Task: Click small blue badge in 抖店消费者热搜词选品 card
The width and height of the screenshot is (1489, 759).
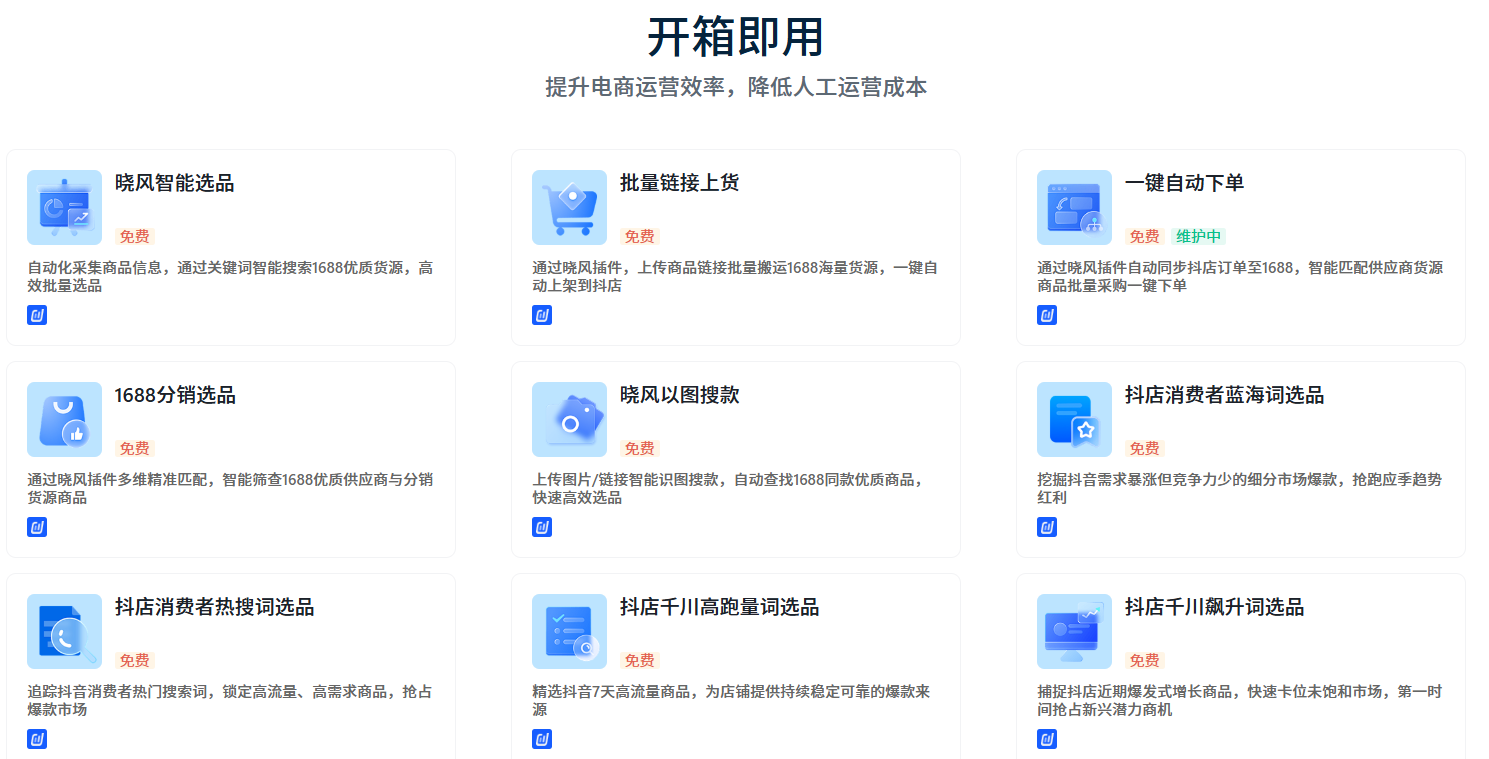Action: (x=37, y=739)
